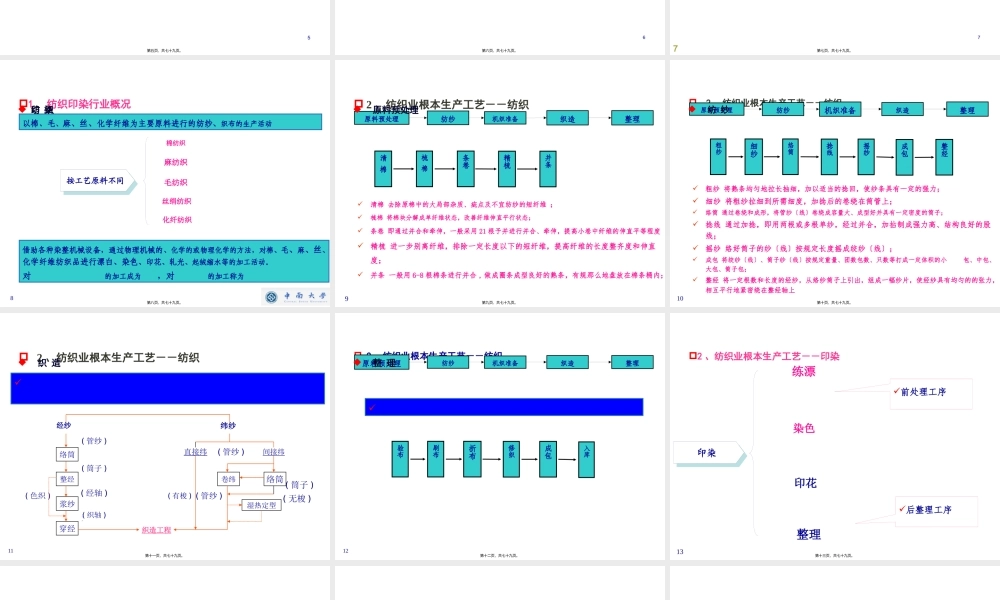
Task: Click the 纺纱 process box on slide 9
Action: coord(447,118)
